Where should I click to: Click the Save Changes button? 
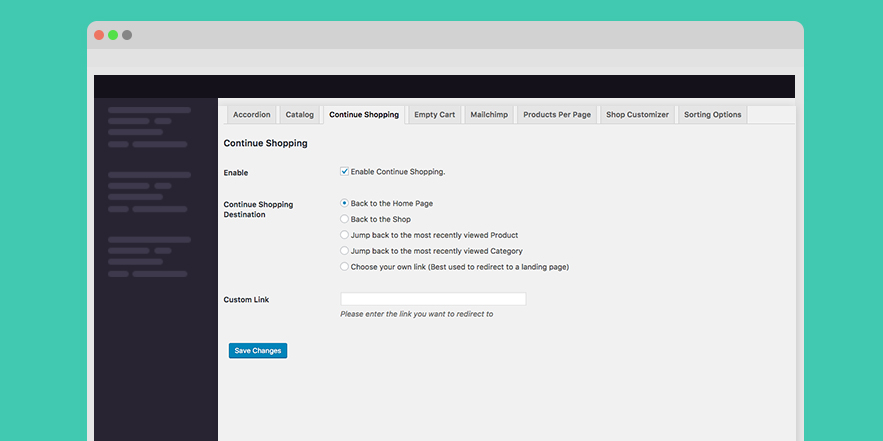coord(258,350)
